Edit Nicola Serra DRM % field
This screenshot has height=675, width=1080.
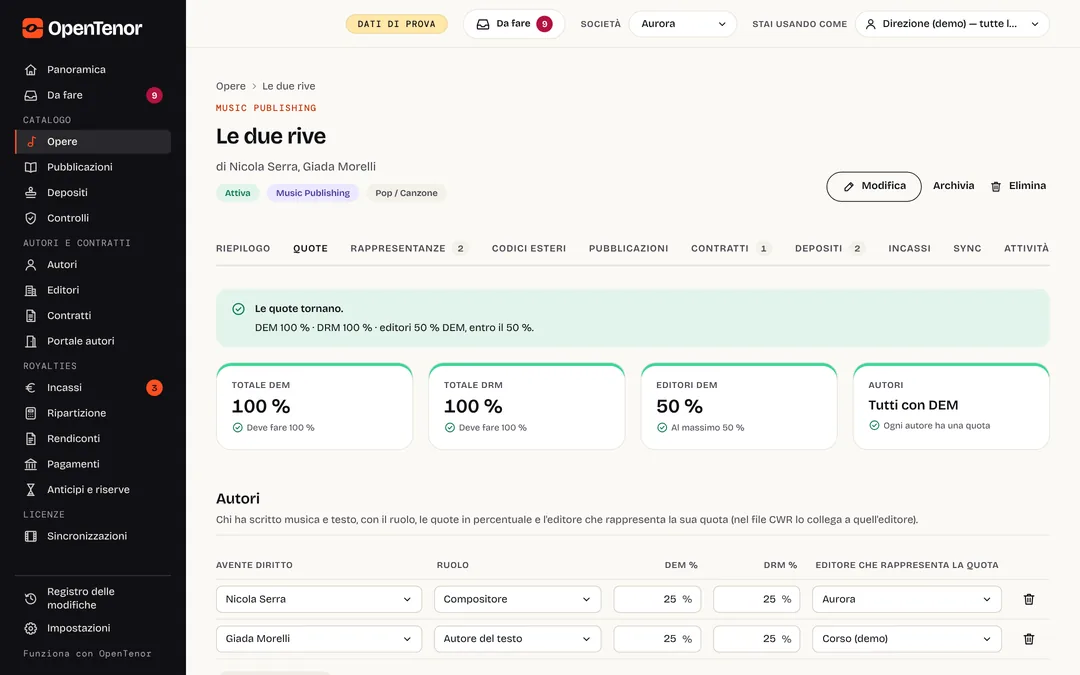[757, 599]
